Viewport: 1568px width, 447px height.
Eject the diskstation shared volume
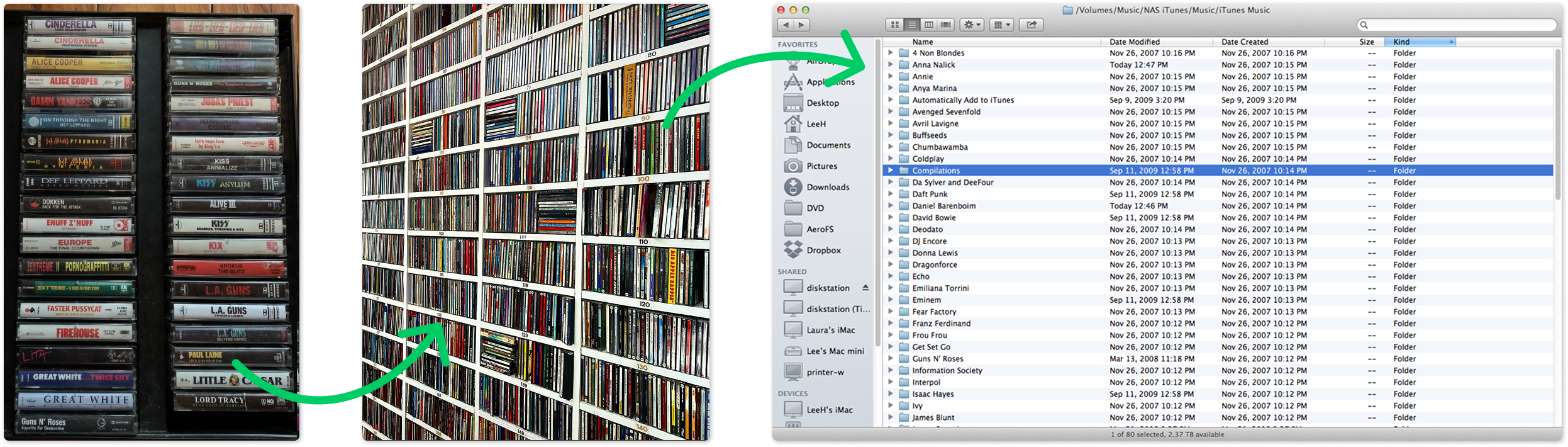click(x=865, y=288)
